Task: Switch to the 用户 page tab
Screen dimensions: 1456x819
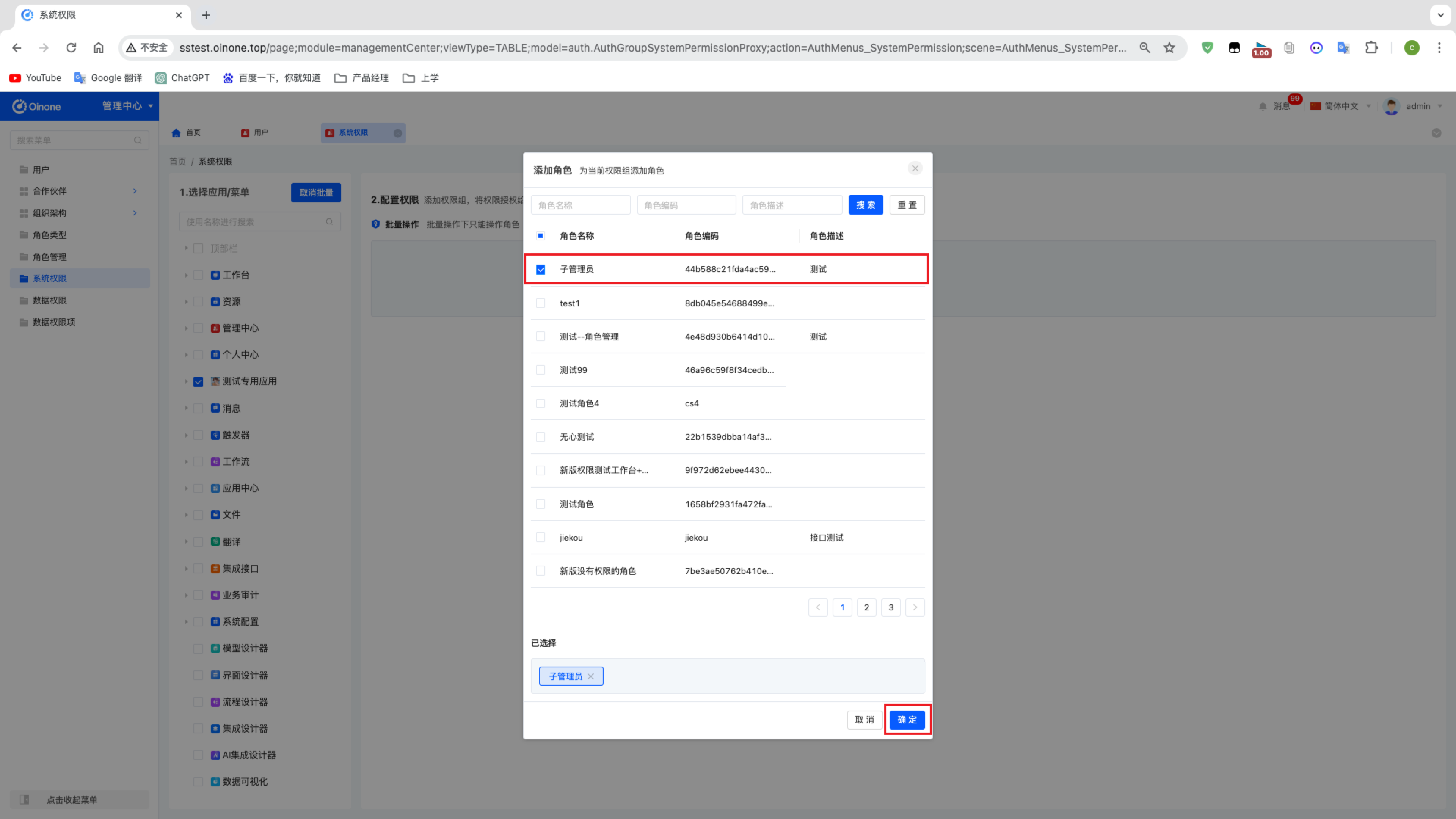Action: pos(254,133)
